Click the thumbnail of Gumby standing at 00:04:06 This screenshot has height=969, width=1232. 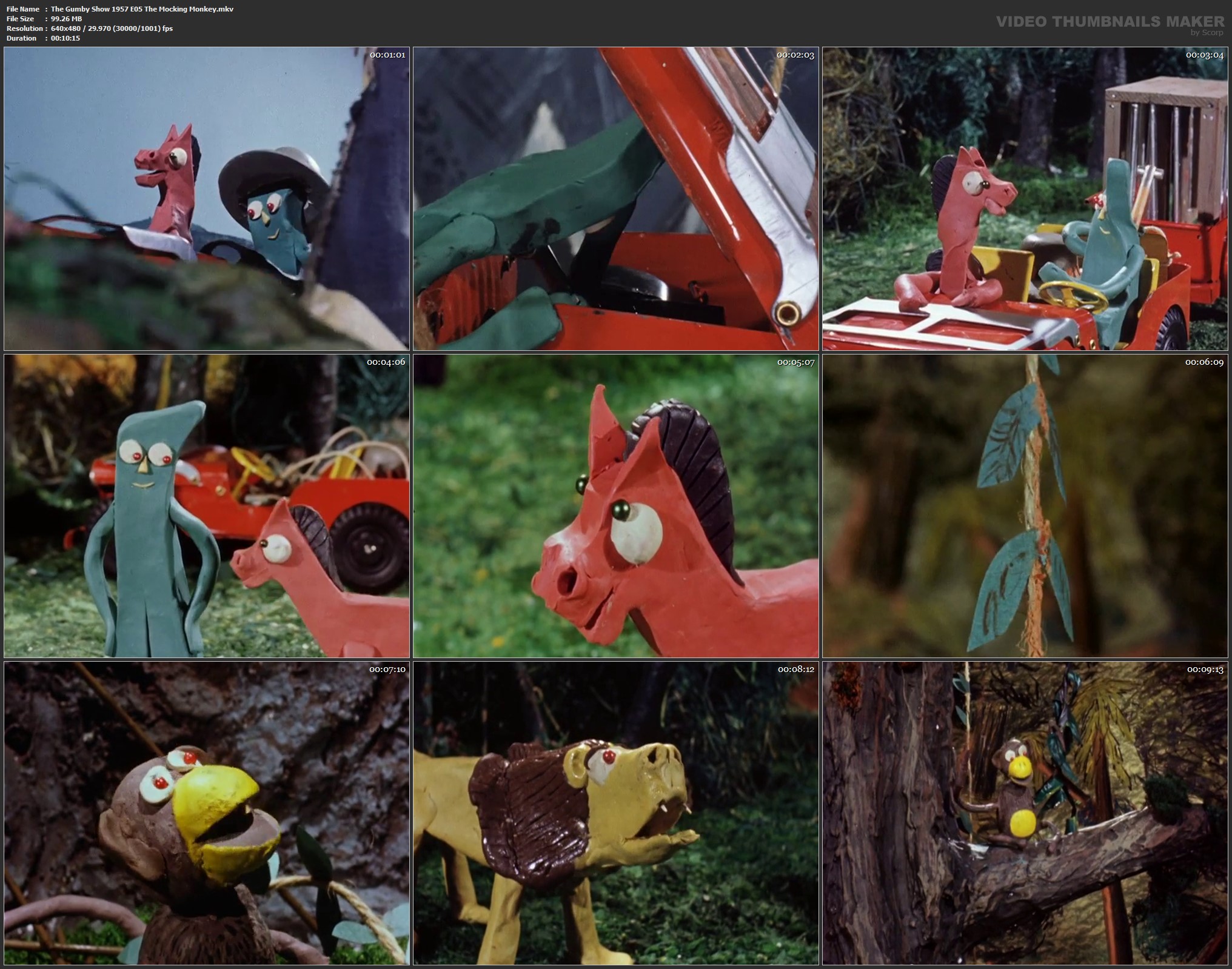(x=207, y=506)
